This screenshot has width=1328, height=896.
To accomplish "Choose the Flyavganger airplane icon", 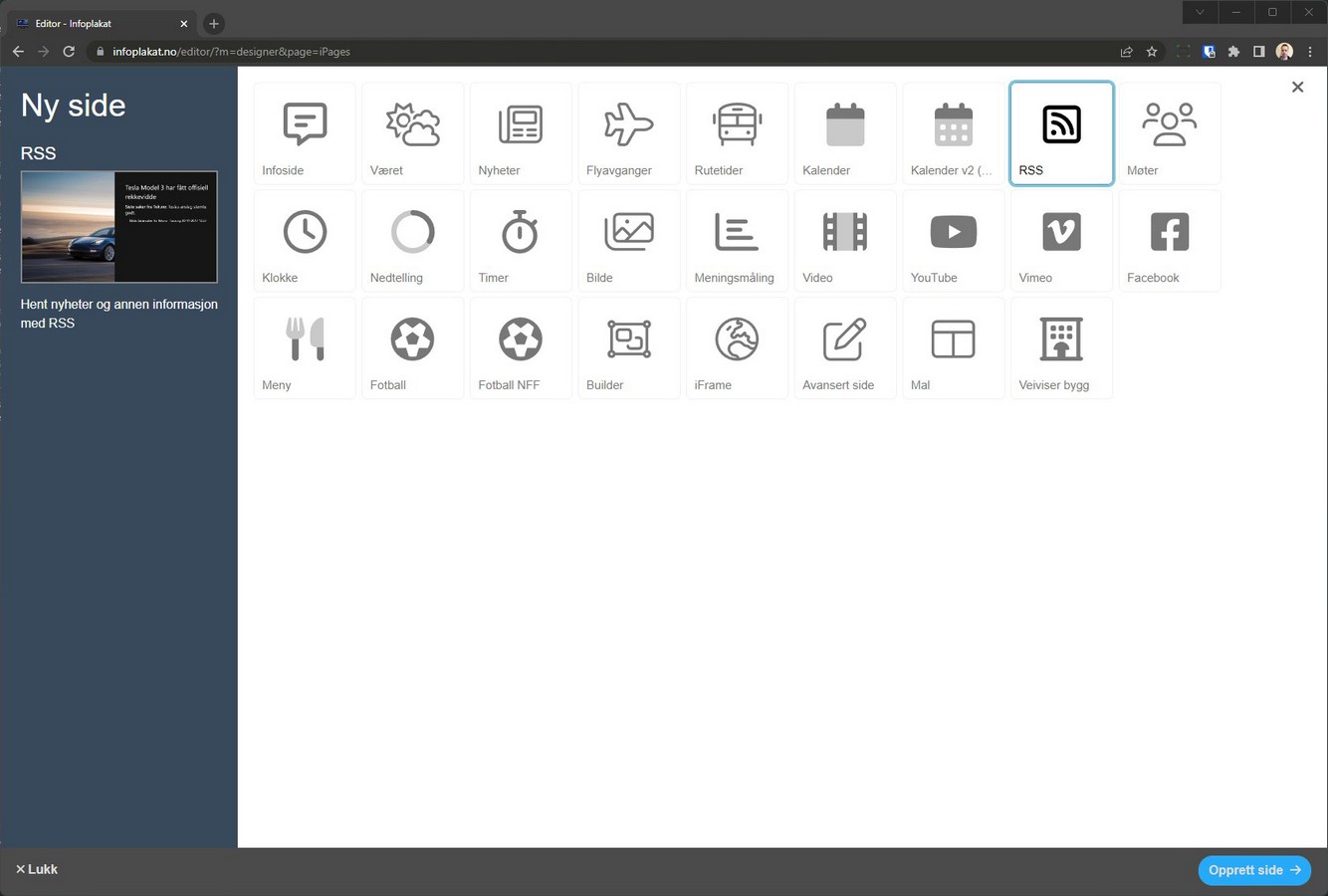I will pyautogui.click(x=628, y=133).
